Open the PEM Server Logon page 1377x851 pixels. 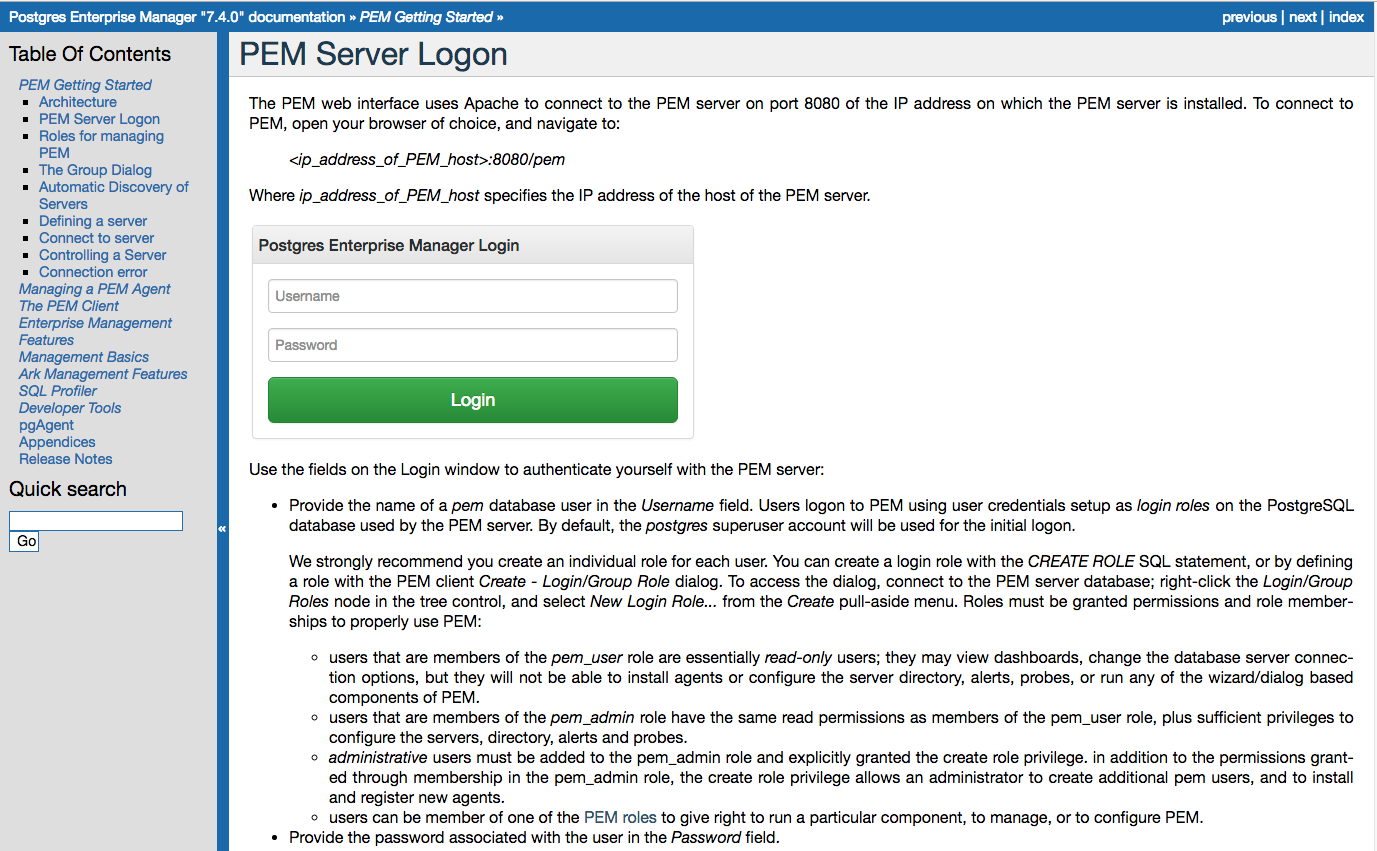coord(98,118)
